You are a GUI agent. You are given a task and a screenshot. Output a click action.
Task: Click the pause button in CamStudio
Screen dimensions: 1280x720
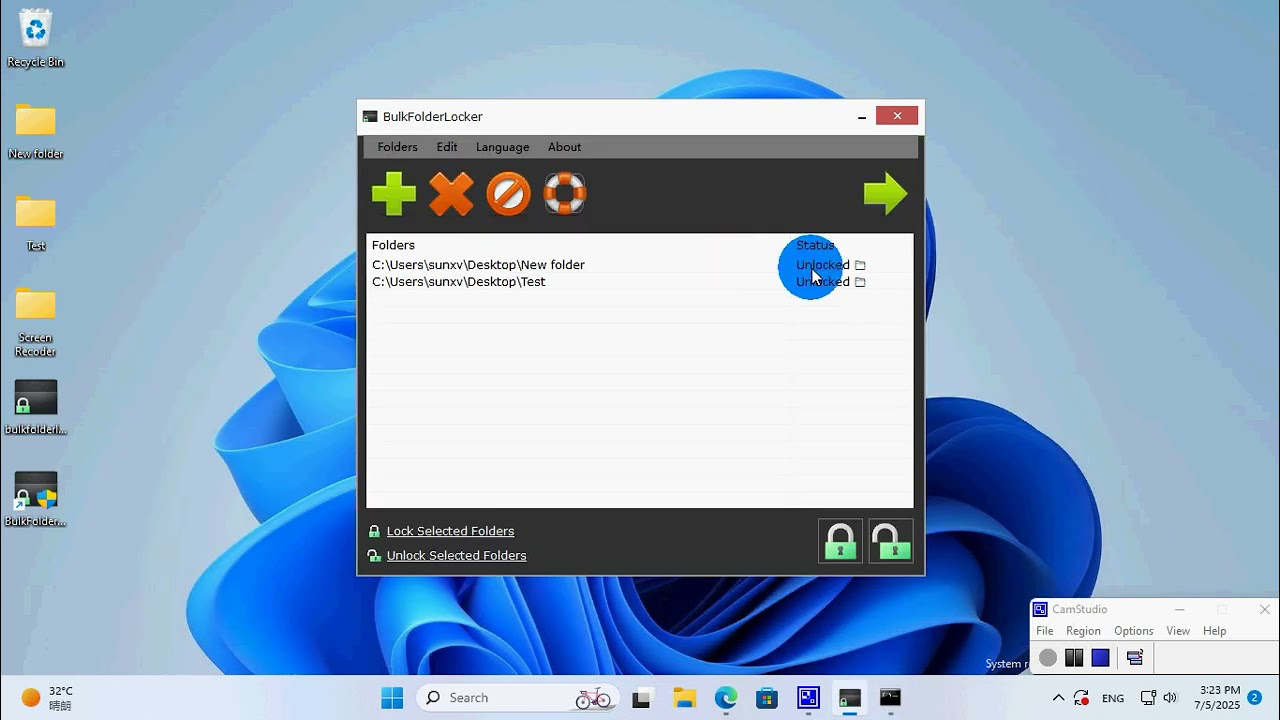1075,657
